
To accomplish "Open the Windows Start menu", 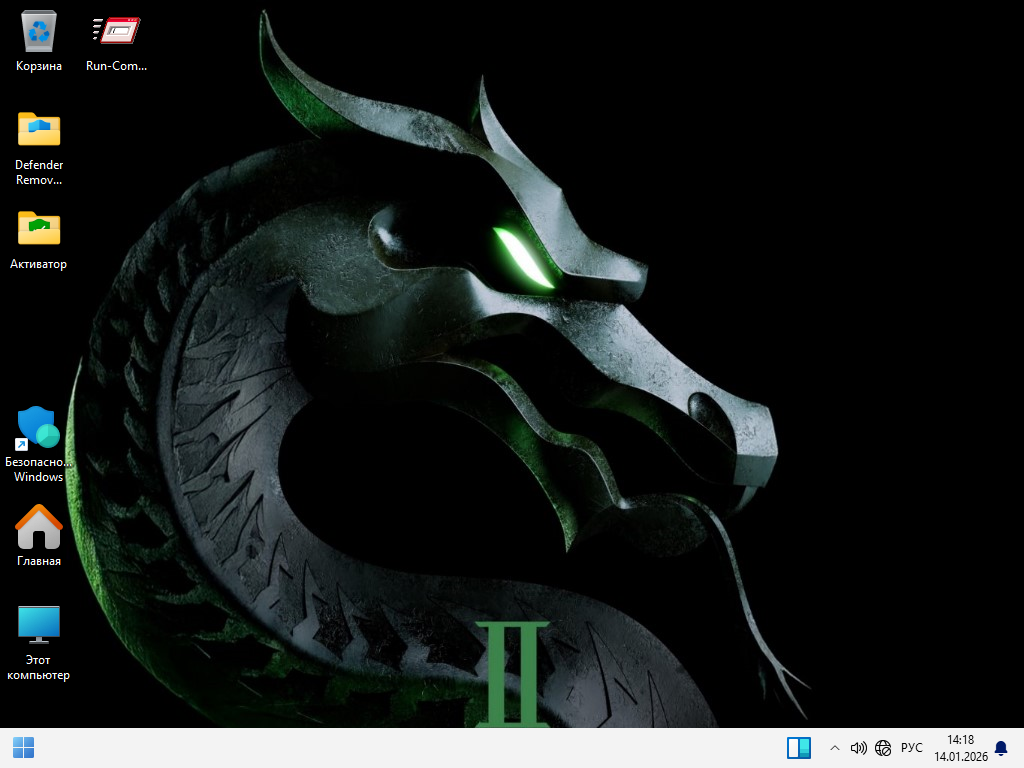I will point(24,748).
